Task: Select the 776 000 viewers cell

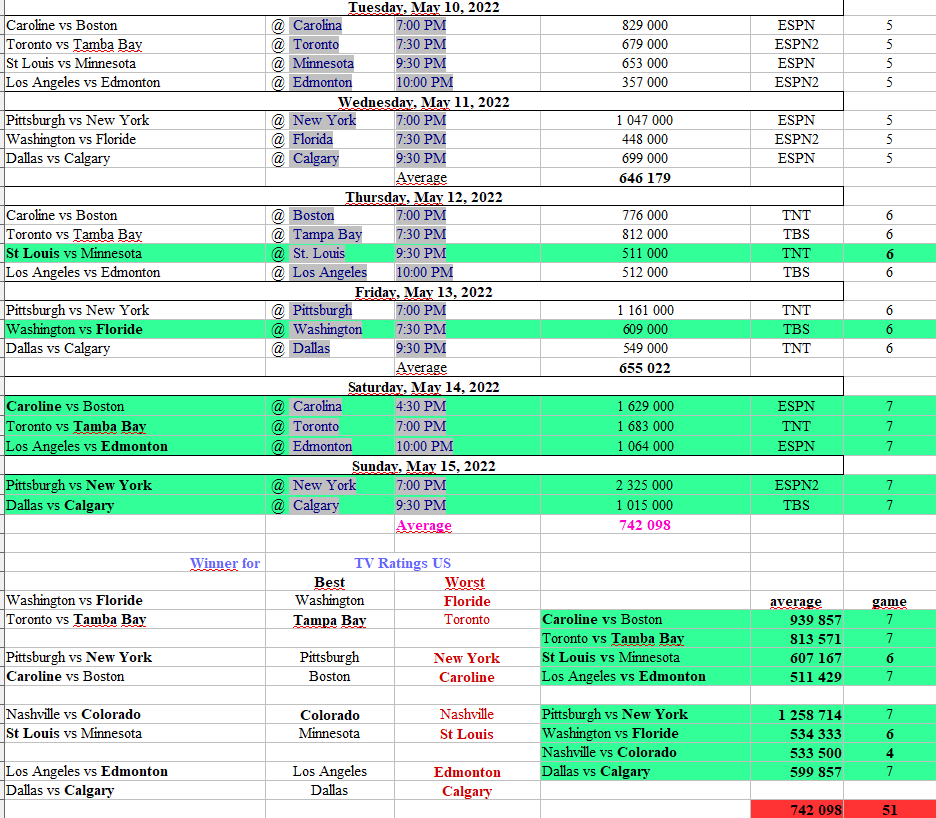Action: 645,215
